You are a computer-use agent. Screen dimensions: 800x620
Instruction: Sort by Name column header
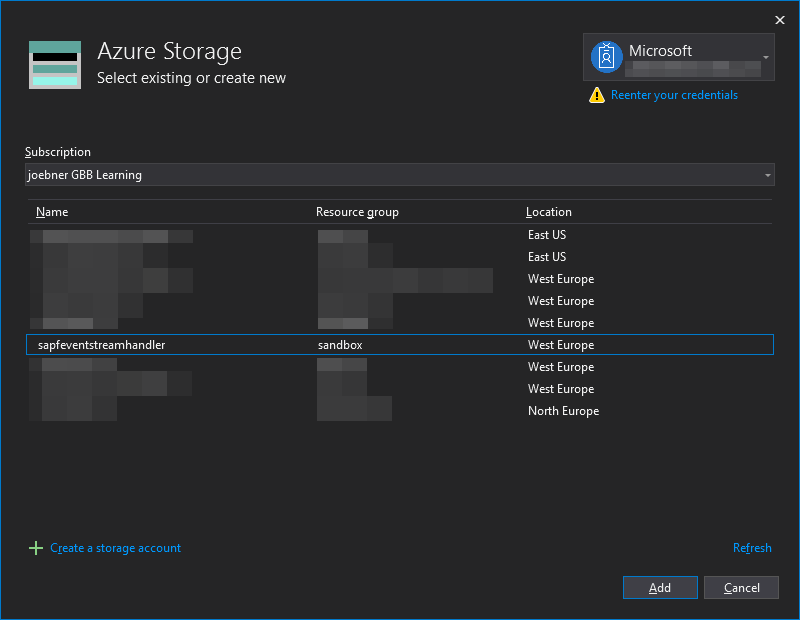[x=52, y=212]
